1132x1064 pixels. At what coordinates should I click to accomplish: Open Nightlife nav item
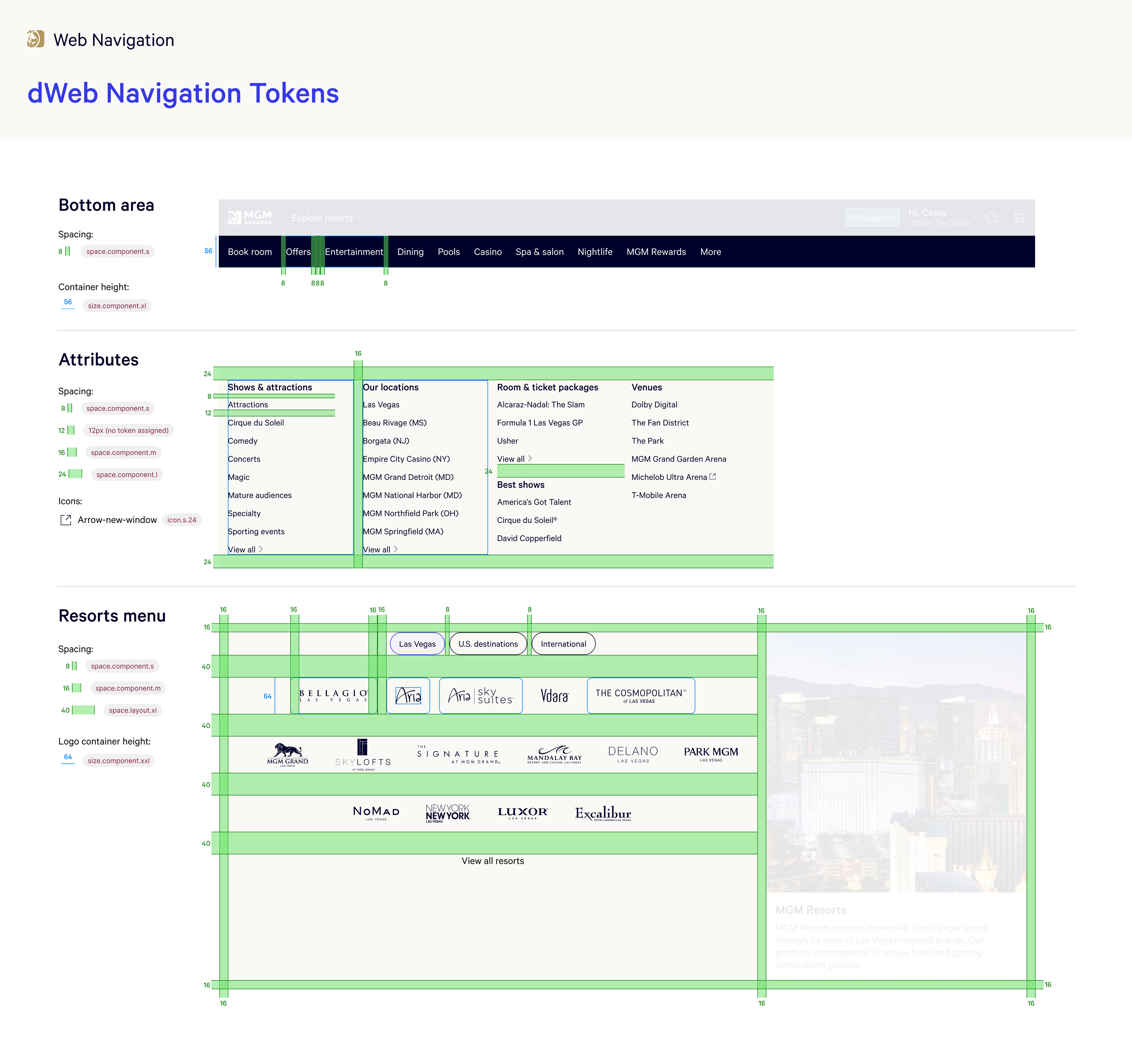coord(595,252)
